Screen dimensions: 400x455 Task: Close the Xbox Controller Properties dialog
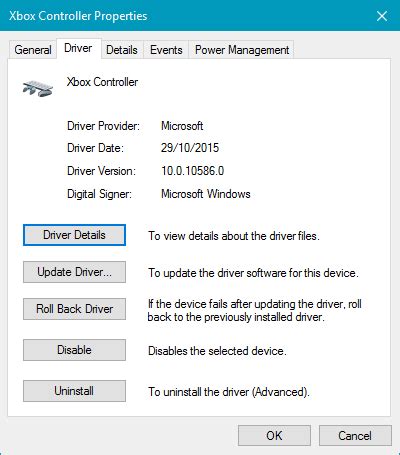382,16
